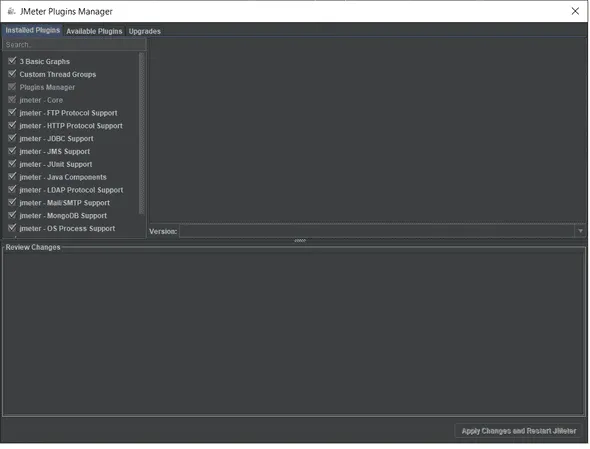Uncheck jmeter - OS Process Support checkbox
Image resolution: width=590 pixels, height=449 pixels.
(x=12, y=228)
